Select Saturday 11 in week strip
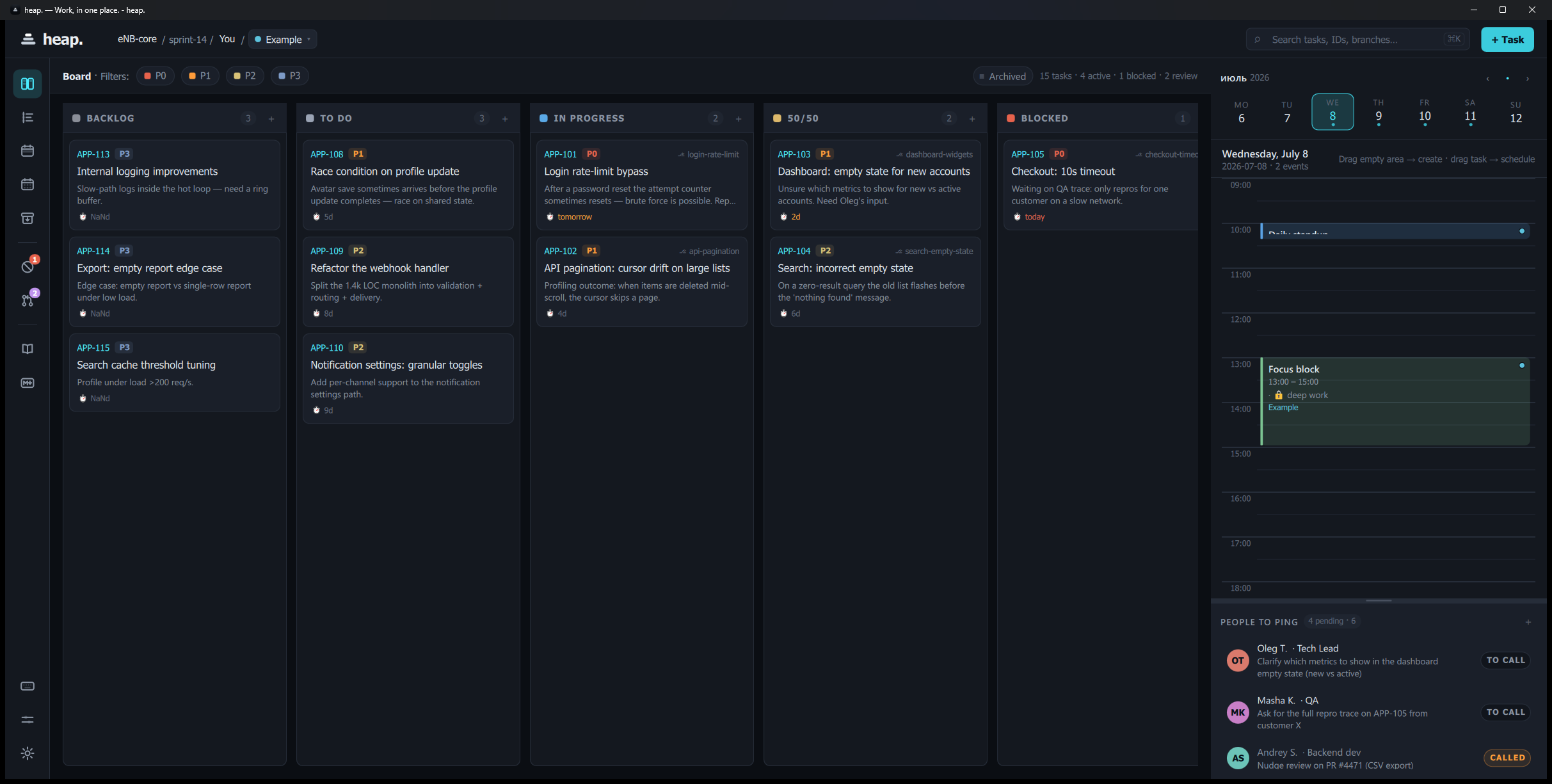Viewport: 1552px width, 784px height. (1470, 112)
